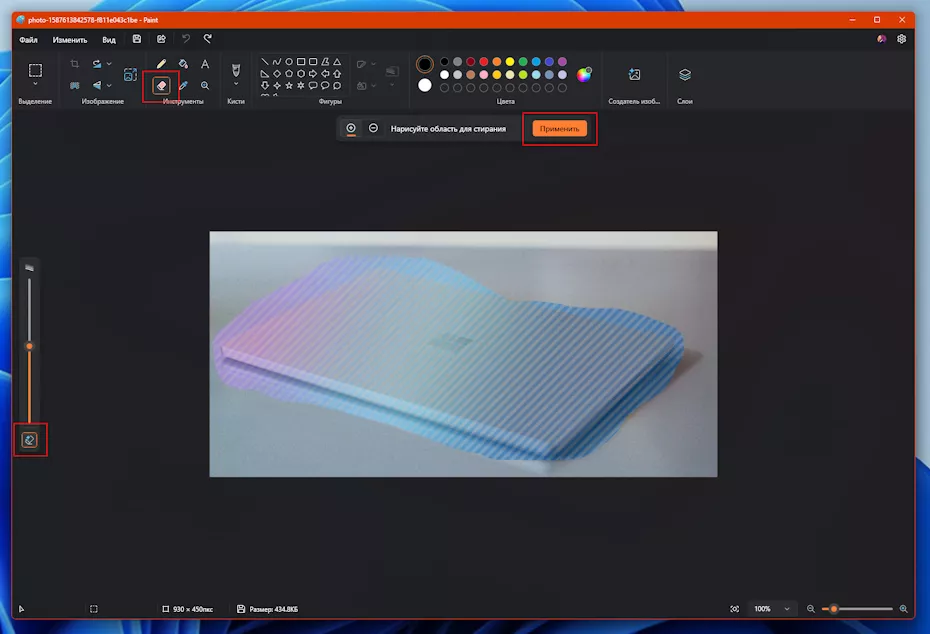Viewport: 930px width, 634px height.
Task: Click the Share icon in the top bar
Action: point(161,39)
